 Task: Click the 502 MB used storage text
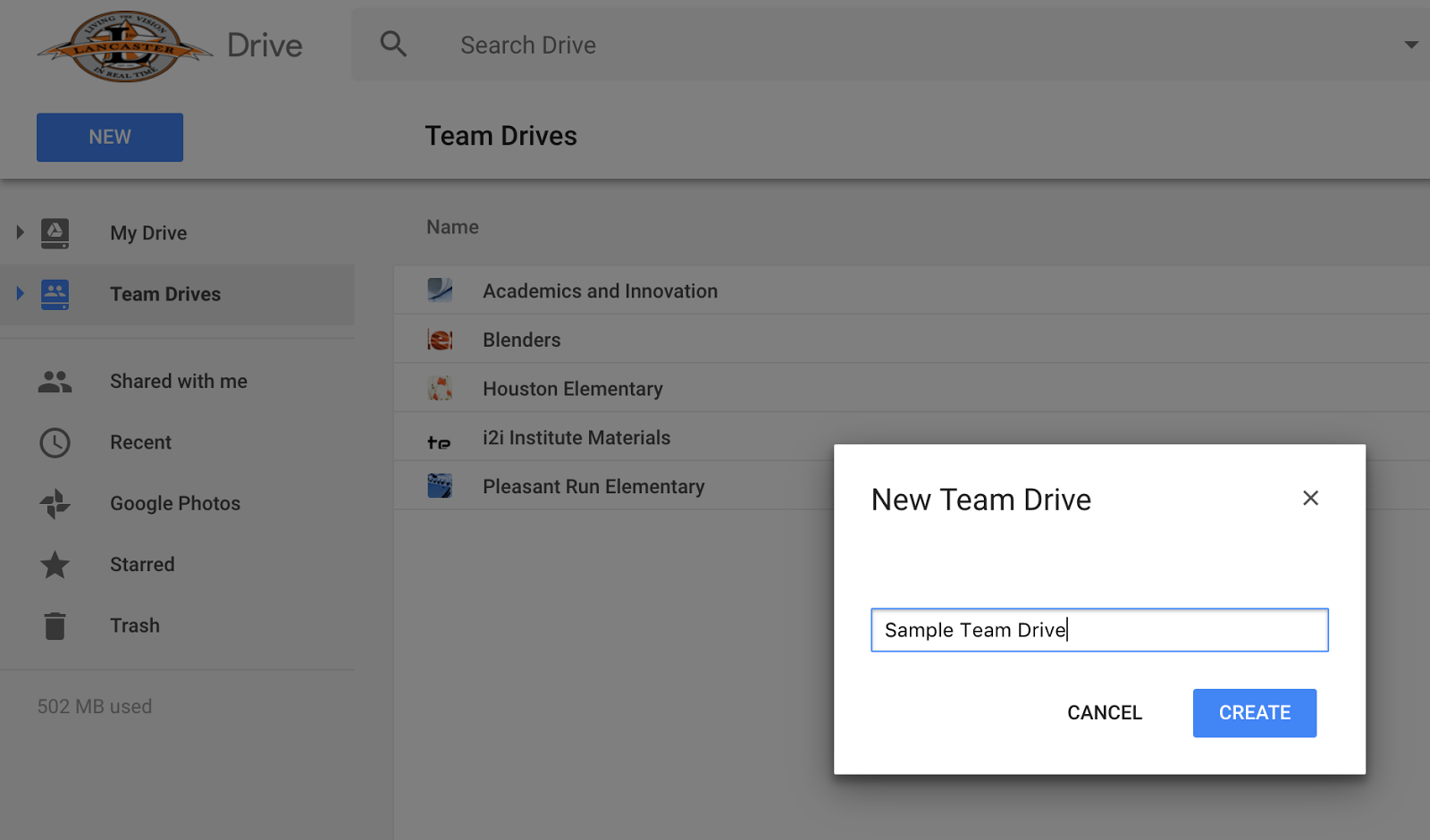coord(95,706)
